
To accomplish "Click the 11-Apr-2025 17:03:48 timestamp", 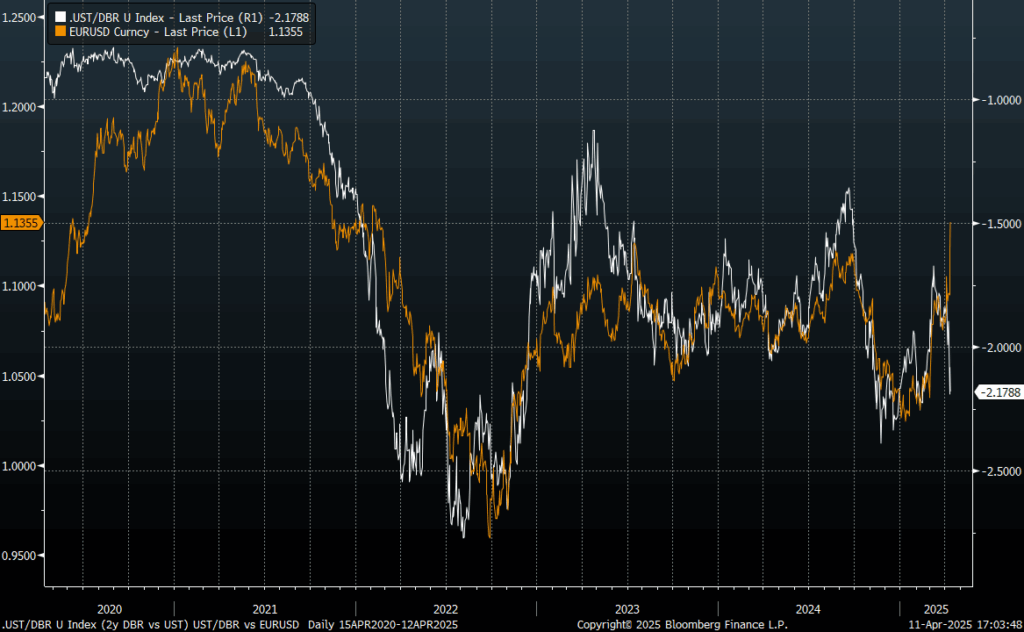I will (x=962, y=624).
